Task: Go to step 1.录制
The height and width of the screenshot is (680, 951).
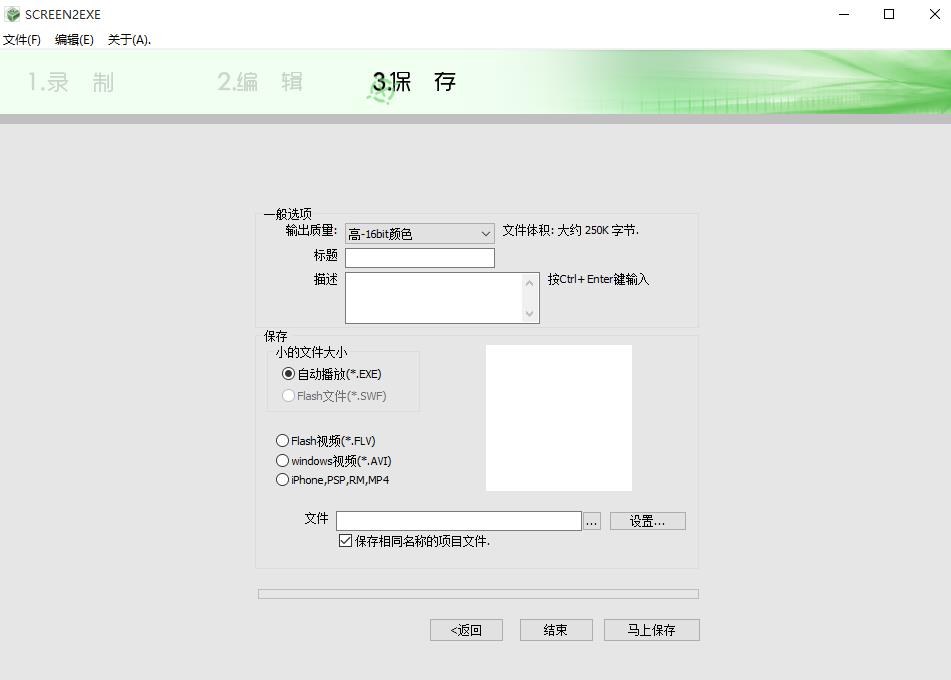Action: (71, 82)
